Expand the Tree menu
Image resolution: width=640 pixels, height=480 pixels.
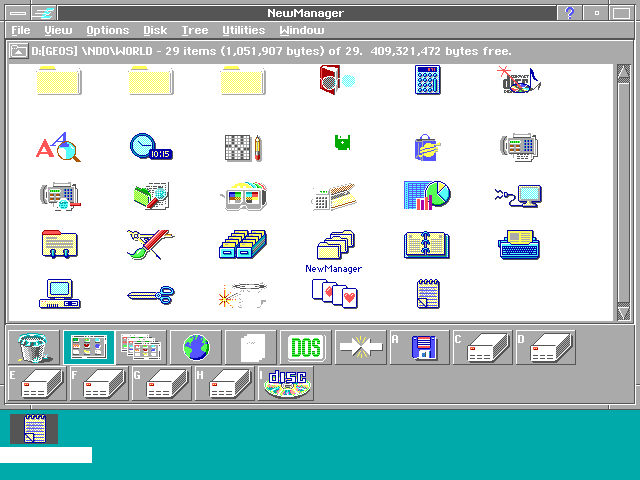tap(194, 31)
